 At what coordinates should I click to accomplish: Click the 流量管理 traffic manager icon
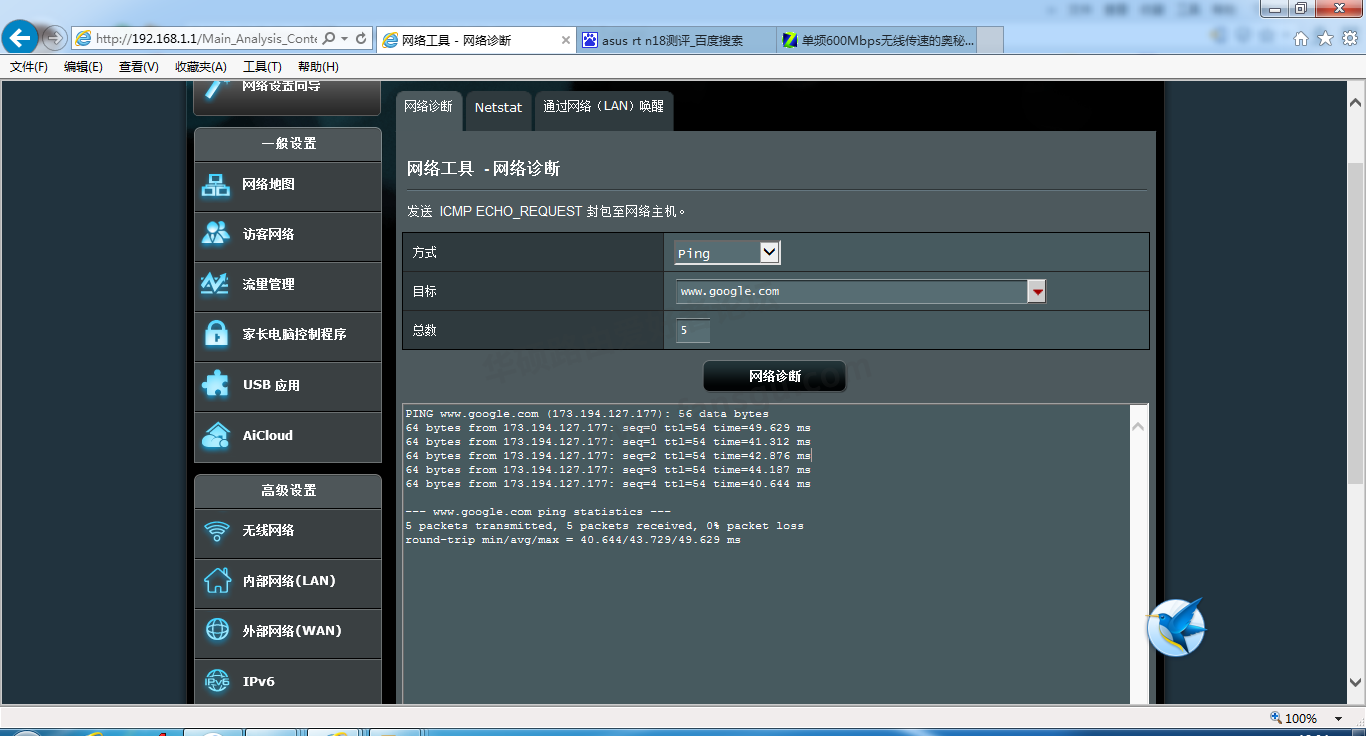pyautogui.click(x=216, y=284)
